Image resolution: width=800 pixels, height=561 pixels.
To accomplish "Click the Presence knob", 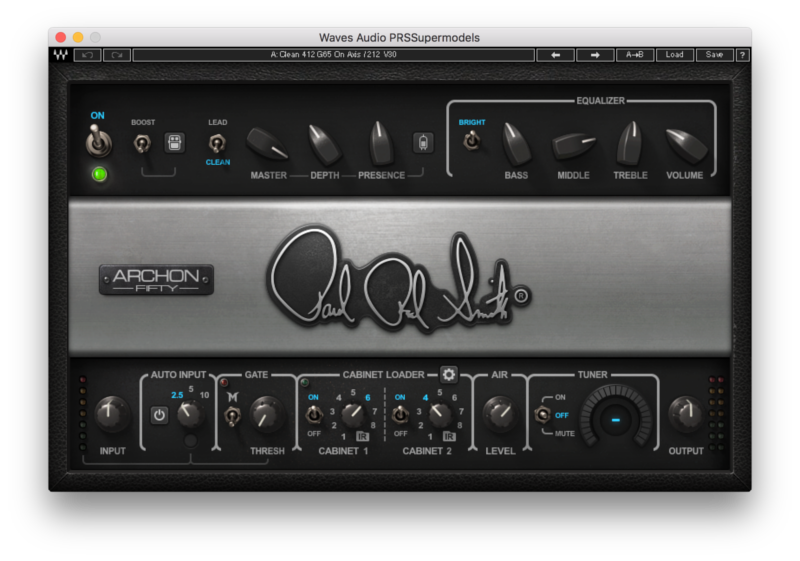I will pyautogui.click(x=381, y=143).
